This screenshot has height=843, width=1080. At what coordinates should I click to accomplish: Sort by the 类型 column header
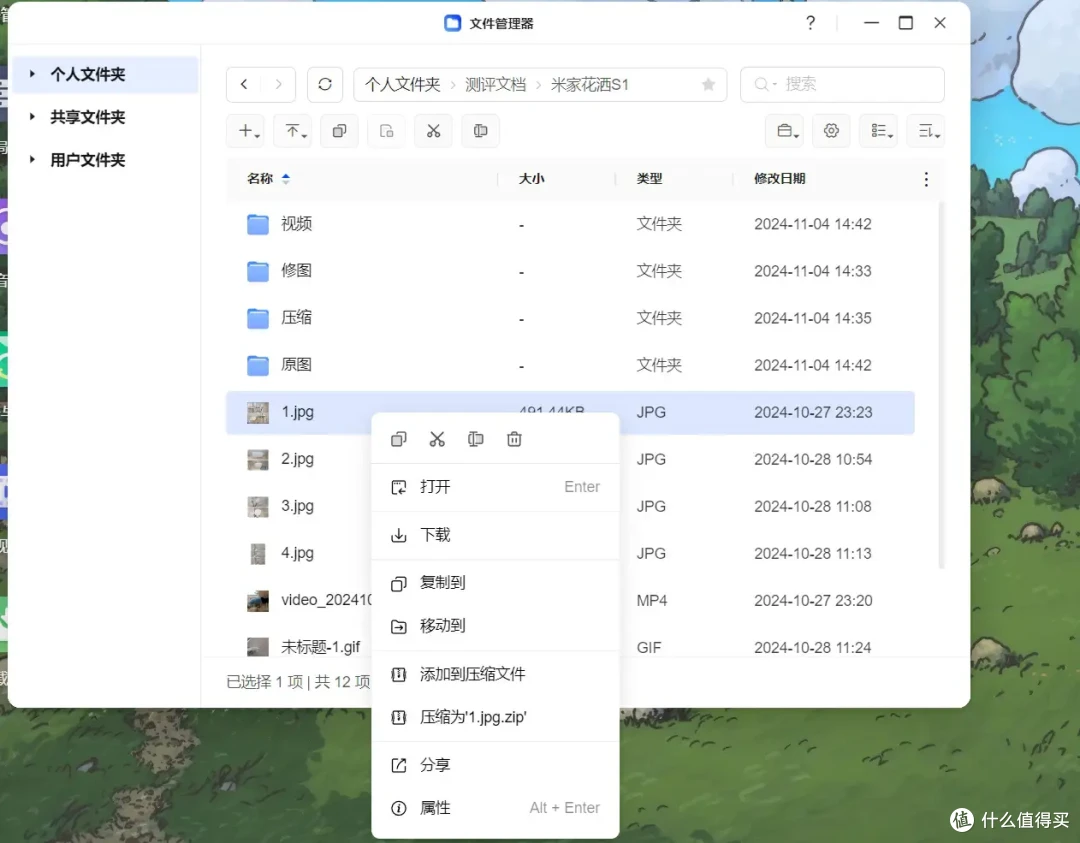tap(649, 179)
